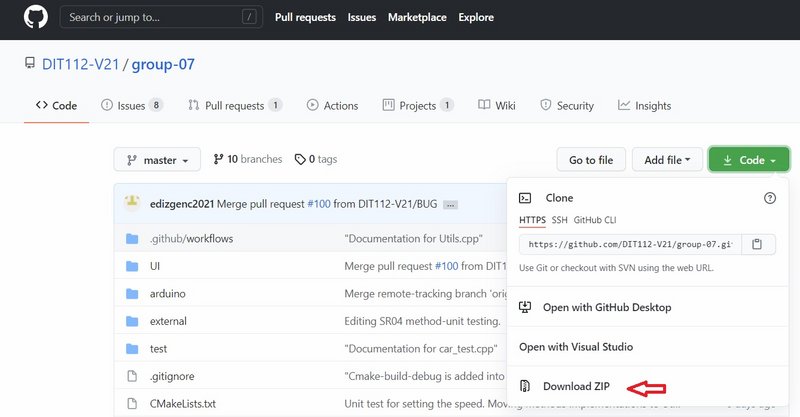Open the Wiki tab
Image resolution: width=800 pixels, height=417 pixels.
coord(496,106)
